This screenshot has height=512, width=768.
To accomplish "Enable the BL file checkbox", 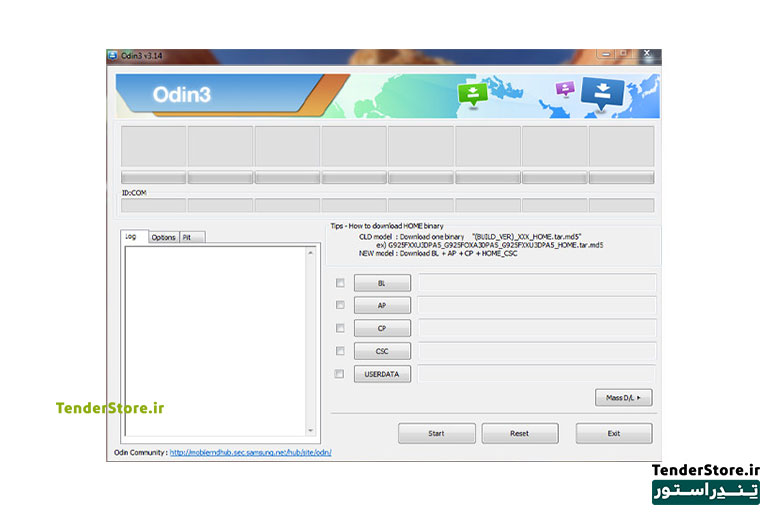I will coord(340,283).
